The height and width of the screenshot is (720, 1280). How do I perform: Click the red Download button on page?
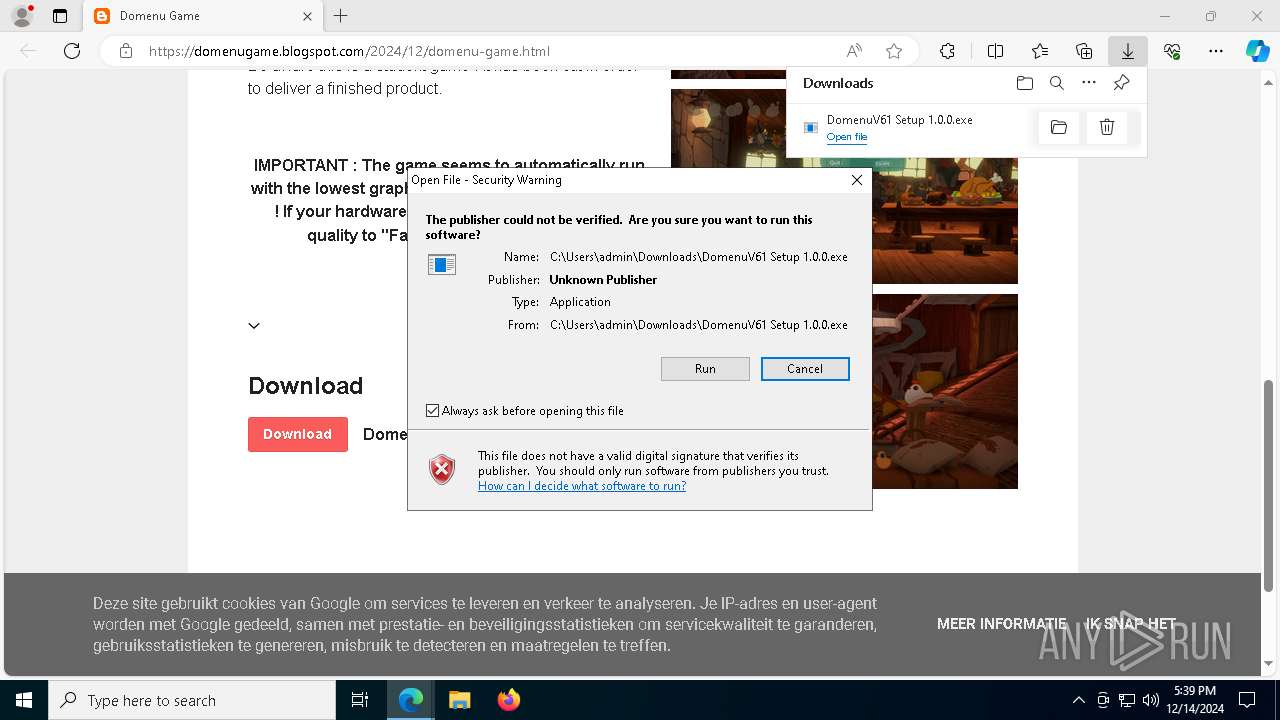(298, 434)
